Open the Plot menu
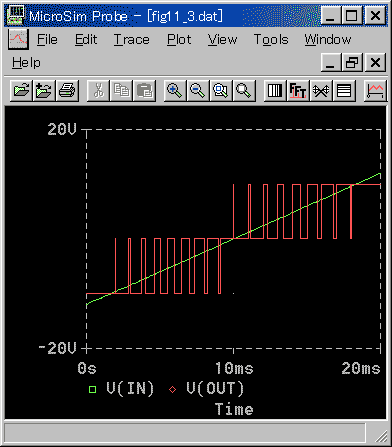This screenshot has width=392, height=447. 179,40
